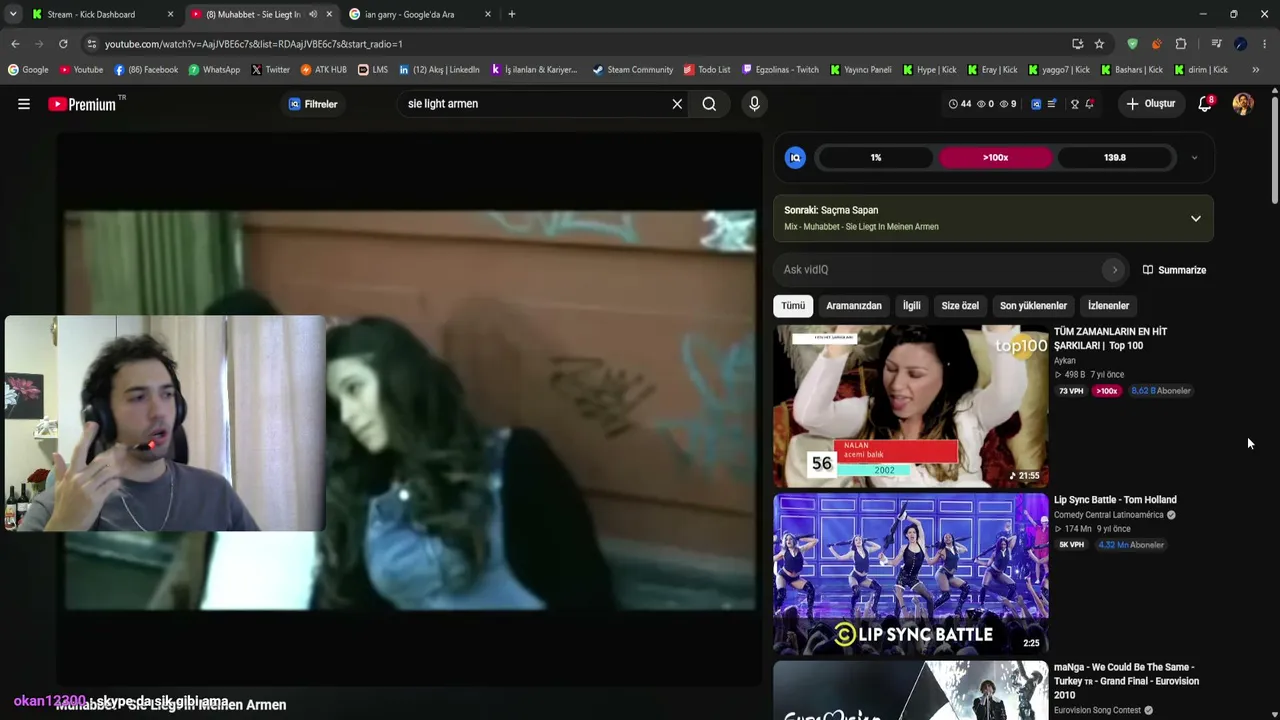Open the ATK HUB bookmark
Image resolution: width=1280 pixels, height=720 pixels.
(324, 70)
